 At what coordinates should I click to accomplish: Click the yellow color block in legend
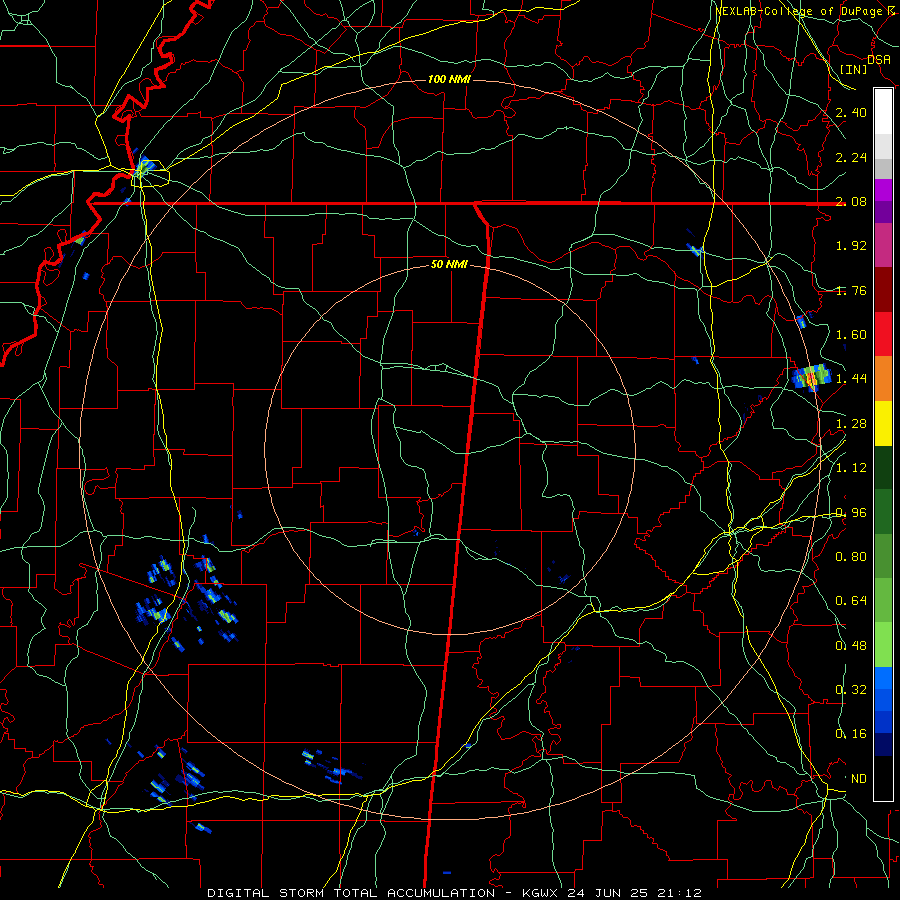click(x=883, y=424)
